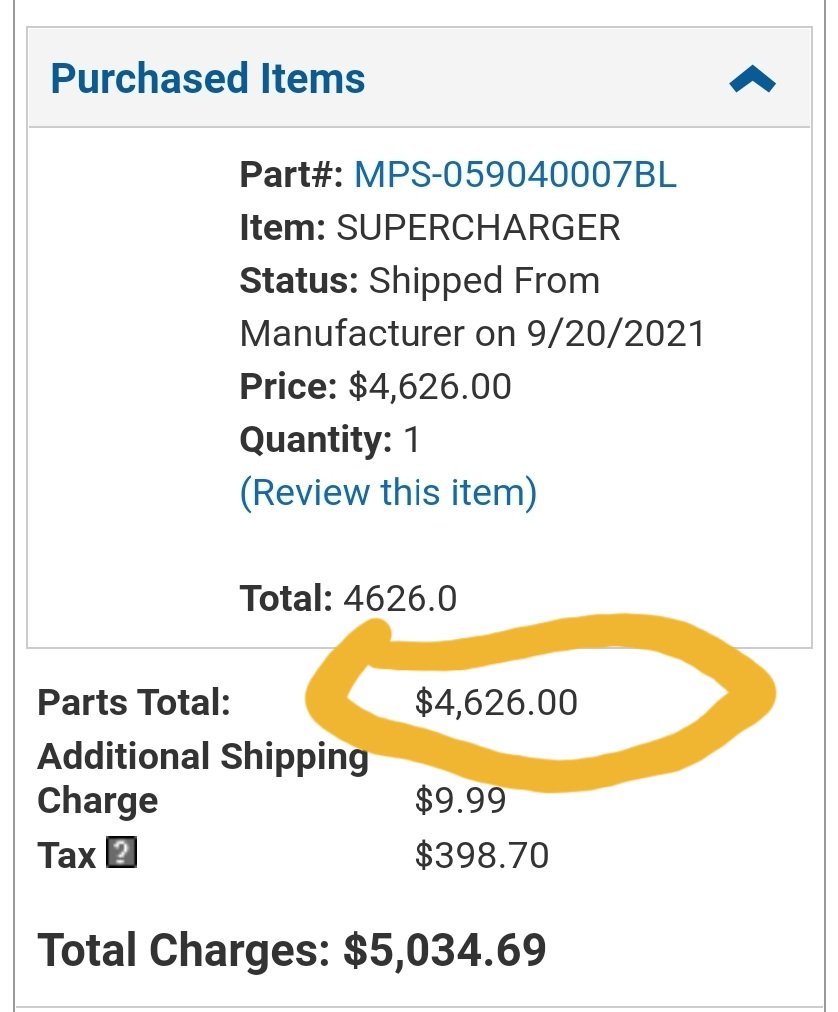Click the $398.70 tax amount
The width and height of the screenshot is (838, 1012).
(x=482, y=855)
